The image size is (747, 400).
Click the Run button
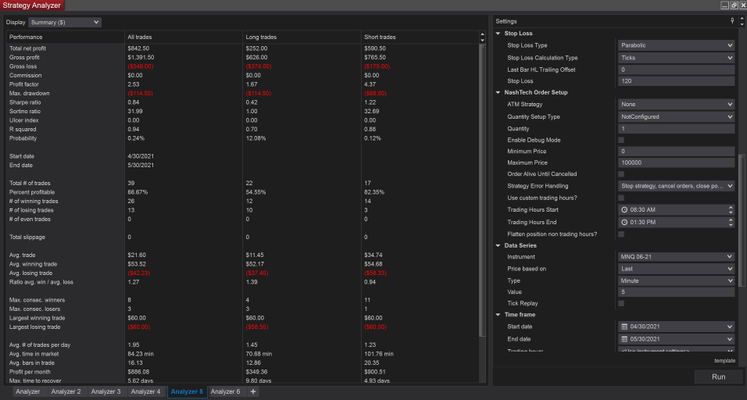point(717,376)
